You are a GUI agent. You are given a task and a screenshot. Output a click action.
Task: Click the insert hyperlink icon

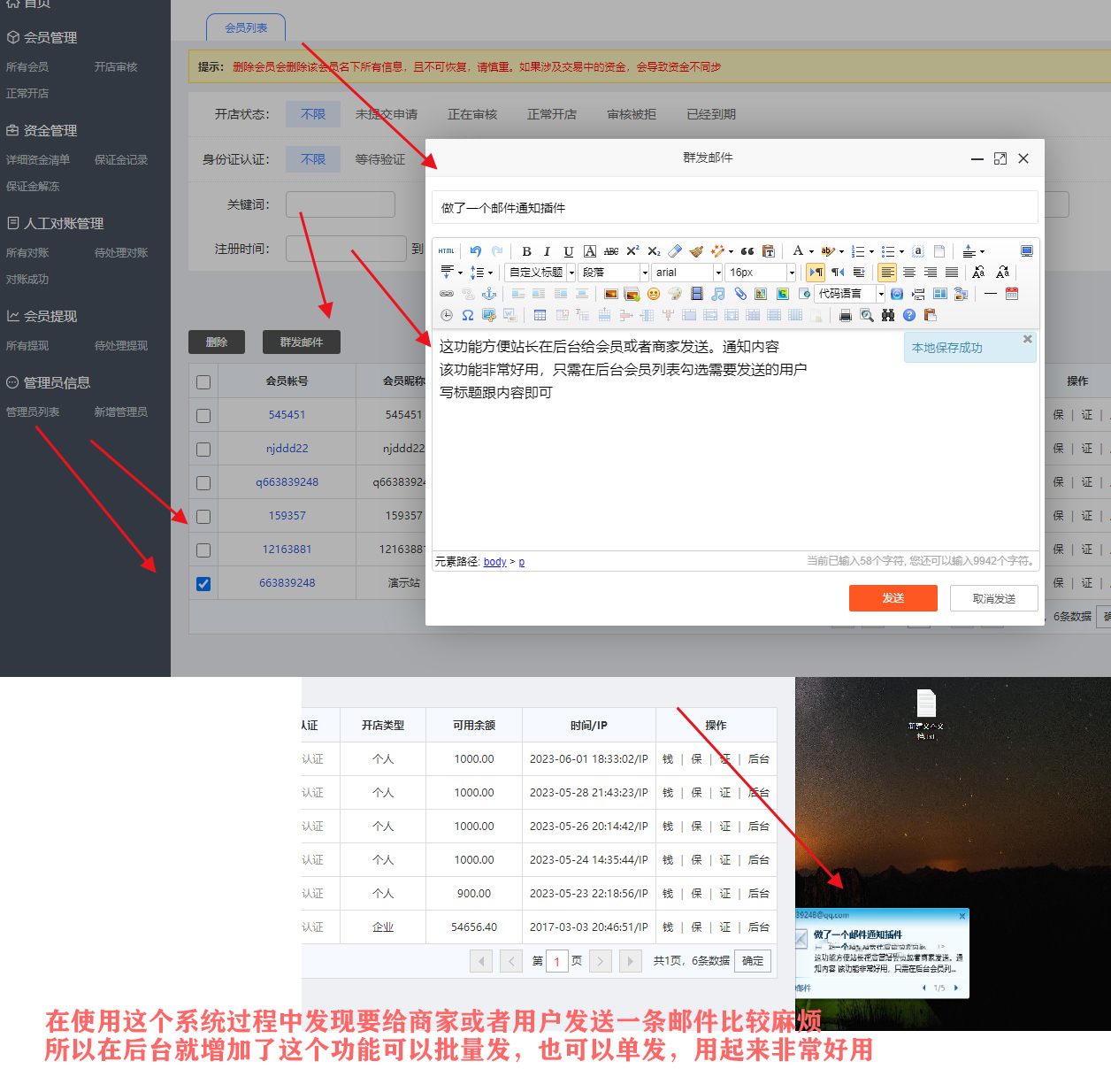pos(447,295)
